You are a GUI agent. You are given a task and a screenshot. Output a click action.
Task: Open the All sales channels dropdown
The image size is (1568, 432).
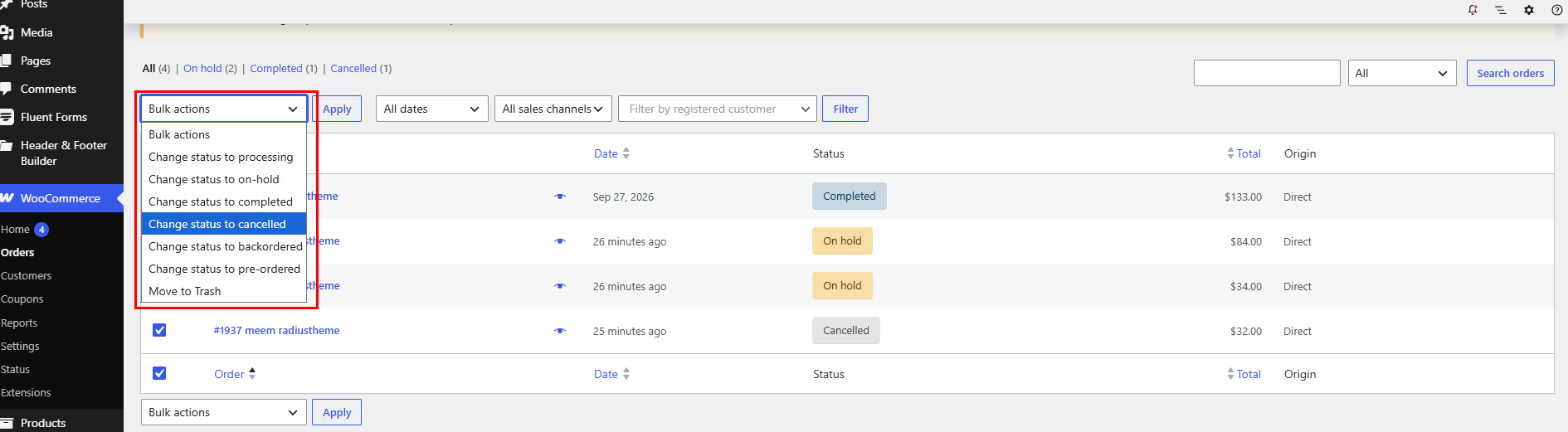(553, 109)
